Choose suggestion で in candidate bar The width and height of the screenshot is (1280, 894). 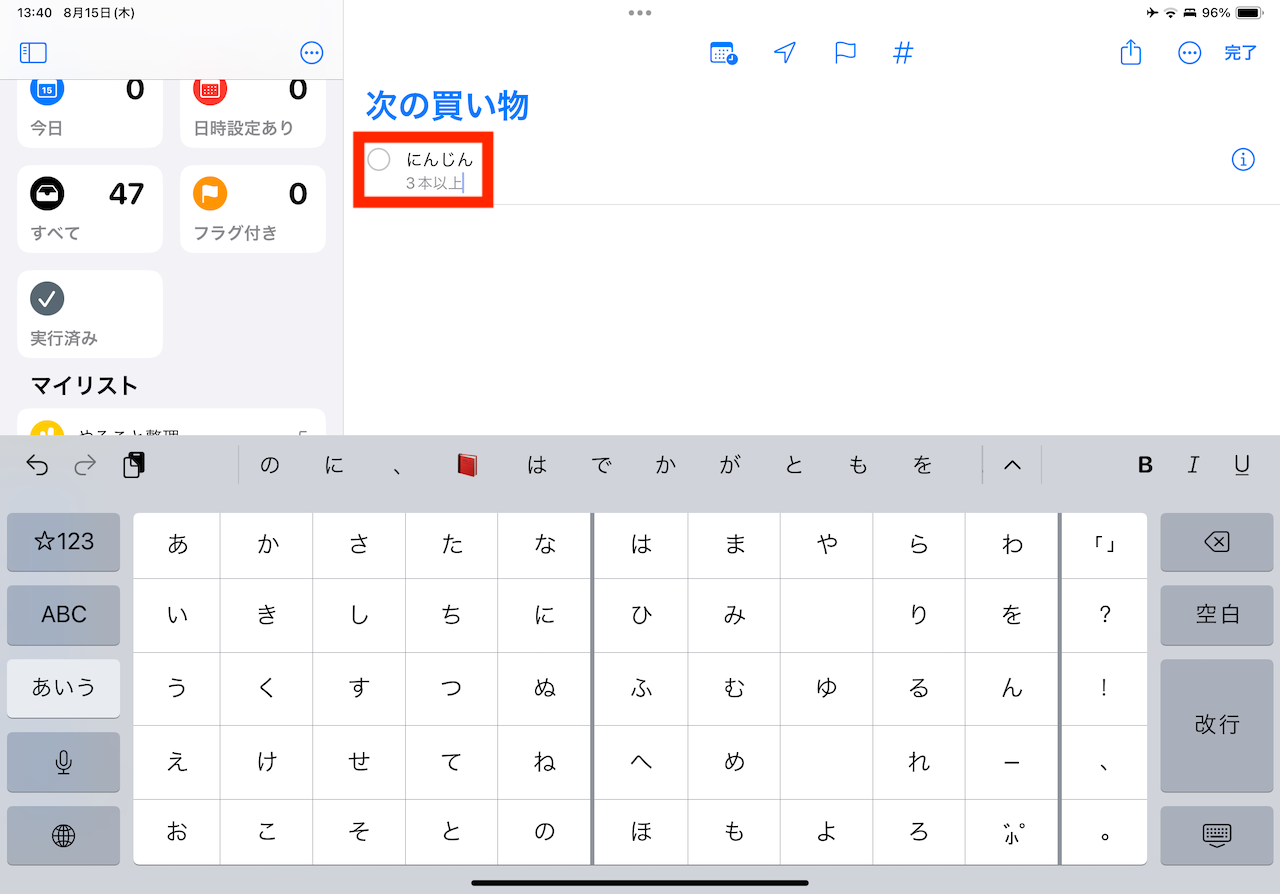click(x=601, y=465)
